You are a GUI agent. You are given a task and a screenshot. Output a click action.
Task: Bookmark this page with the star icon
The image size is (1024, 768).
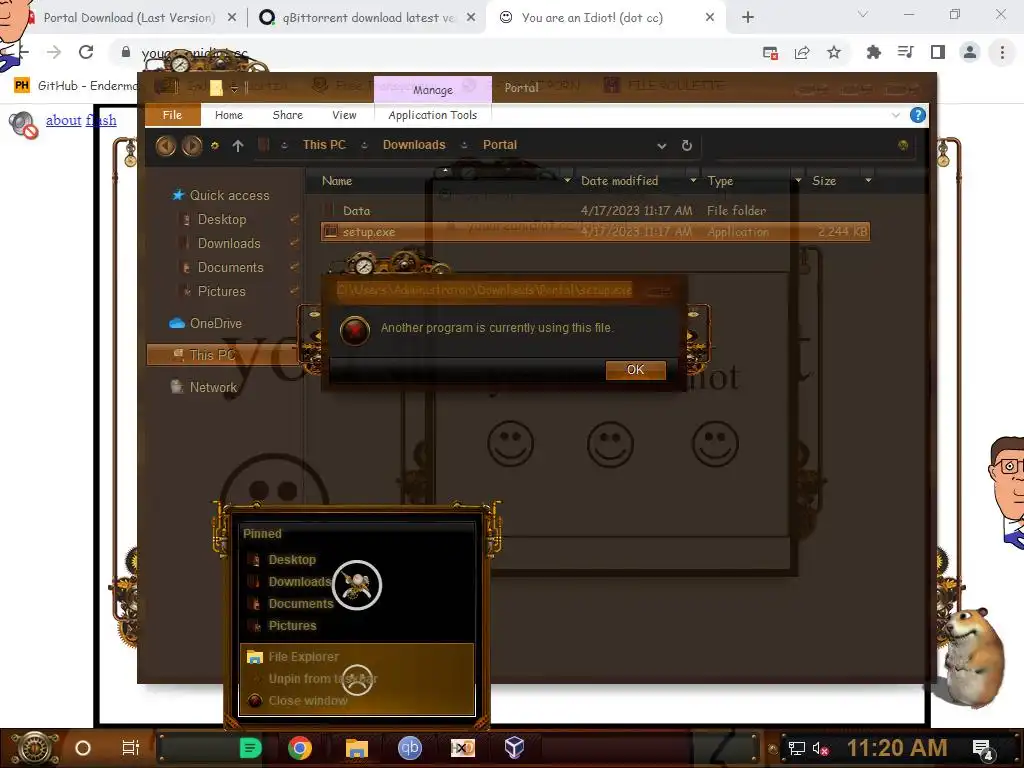[x=834, y=53]
